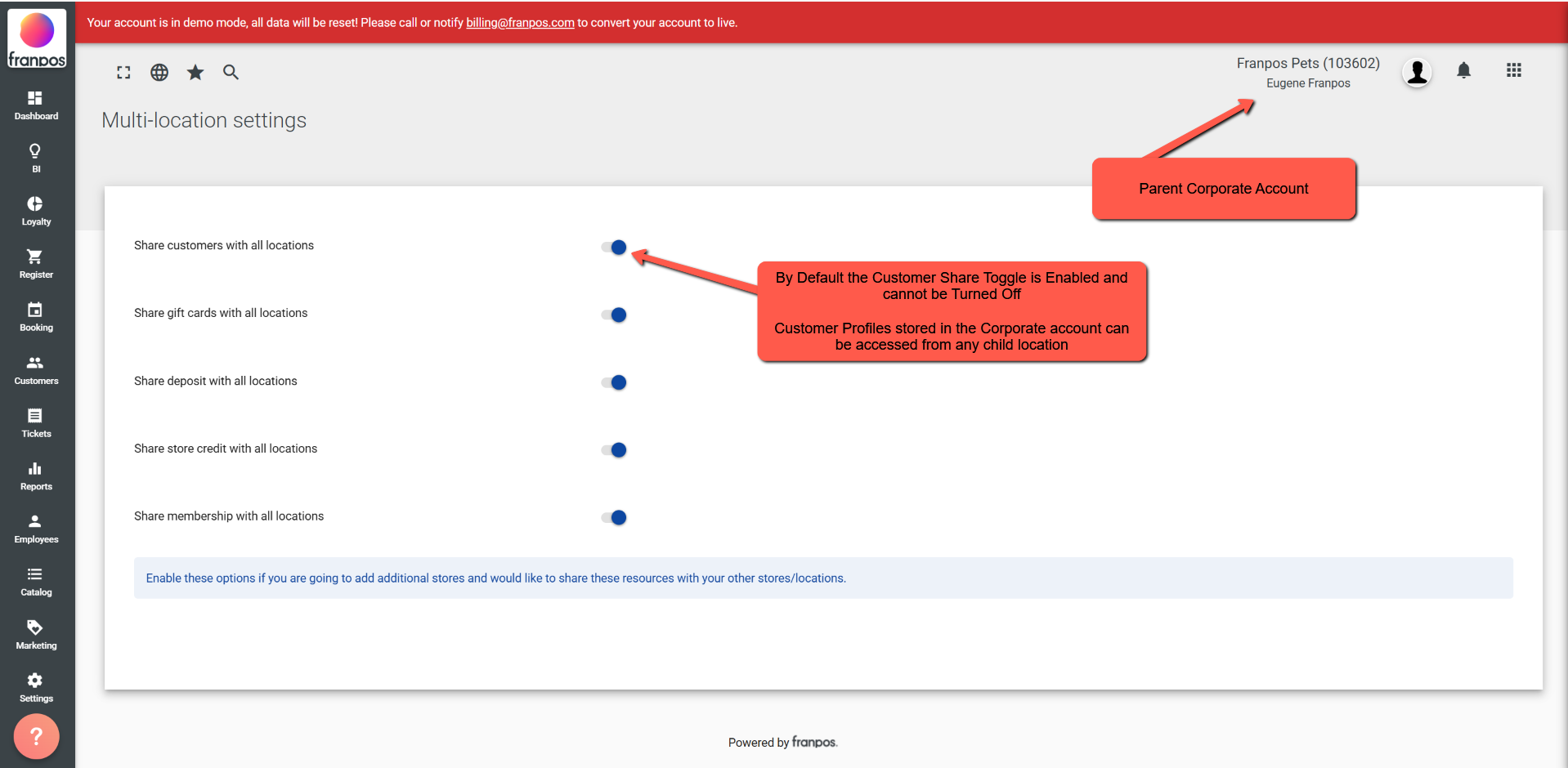Toggle Share membership with all locations
1568x768 pixels.
point(614,517)
